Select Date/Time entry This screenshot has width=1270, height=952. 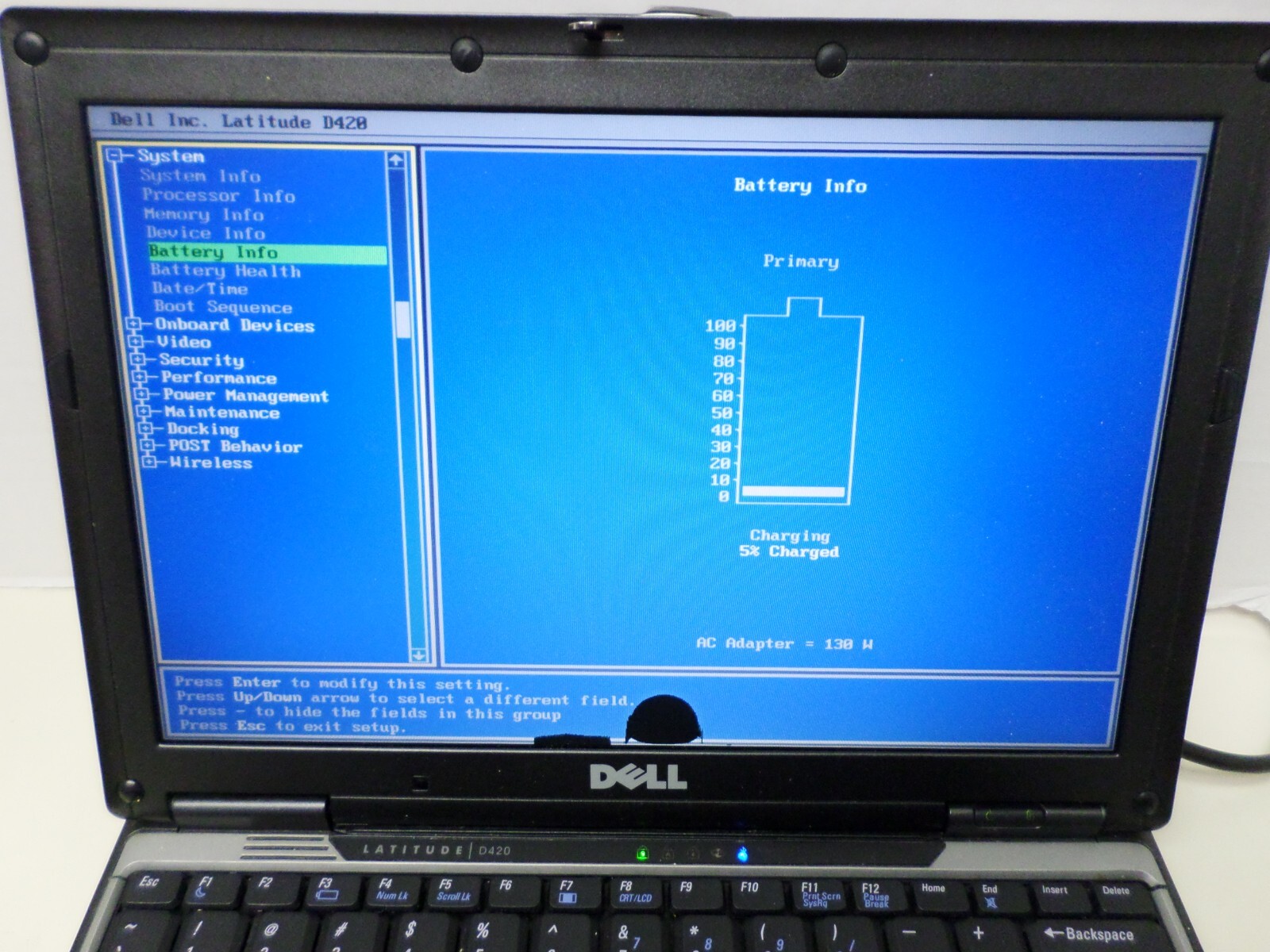click(200, 289)
